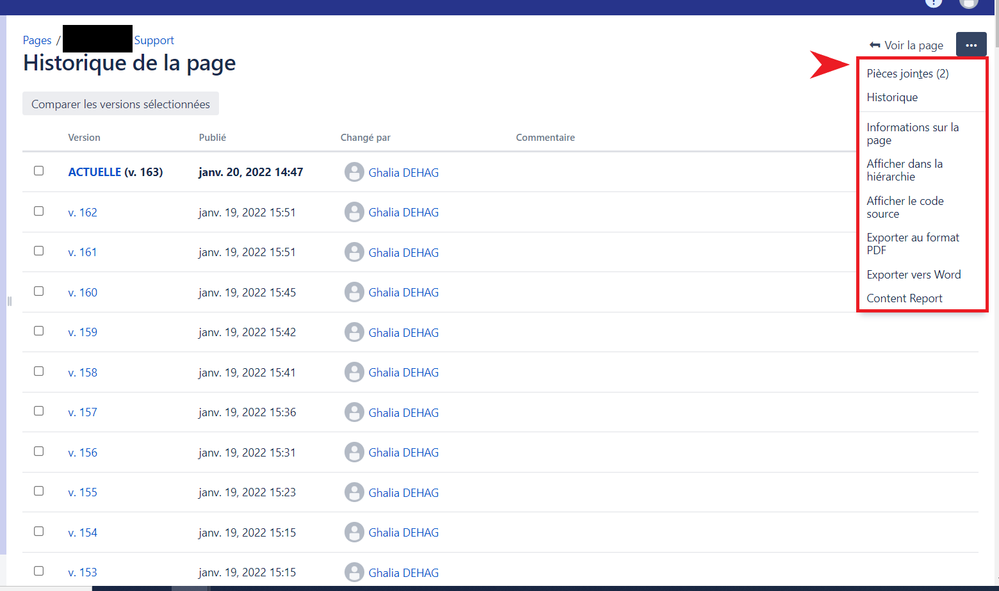The width and height of the screenshot is (999, 591).
Task: Check the box for version 156
Action: coord(39,451)
